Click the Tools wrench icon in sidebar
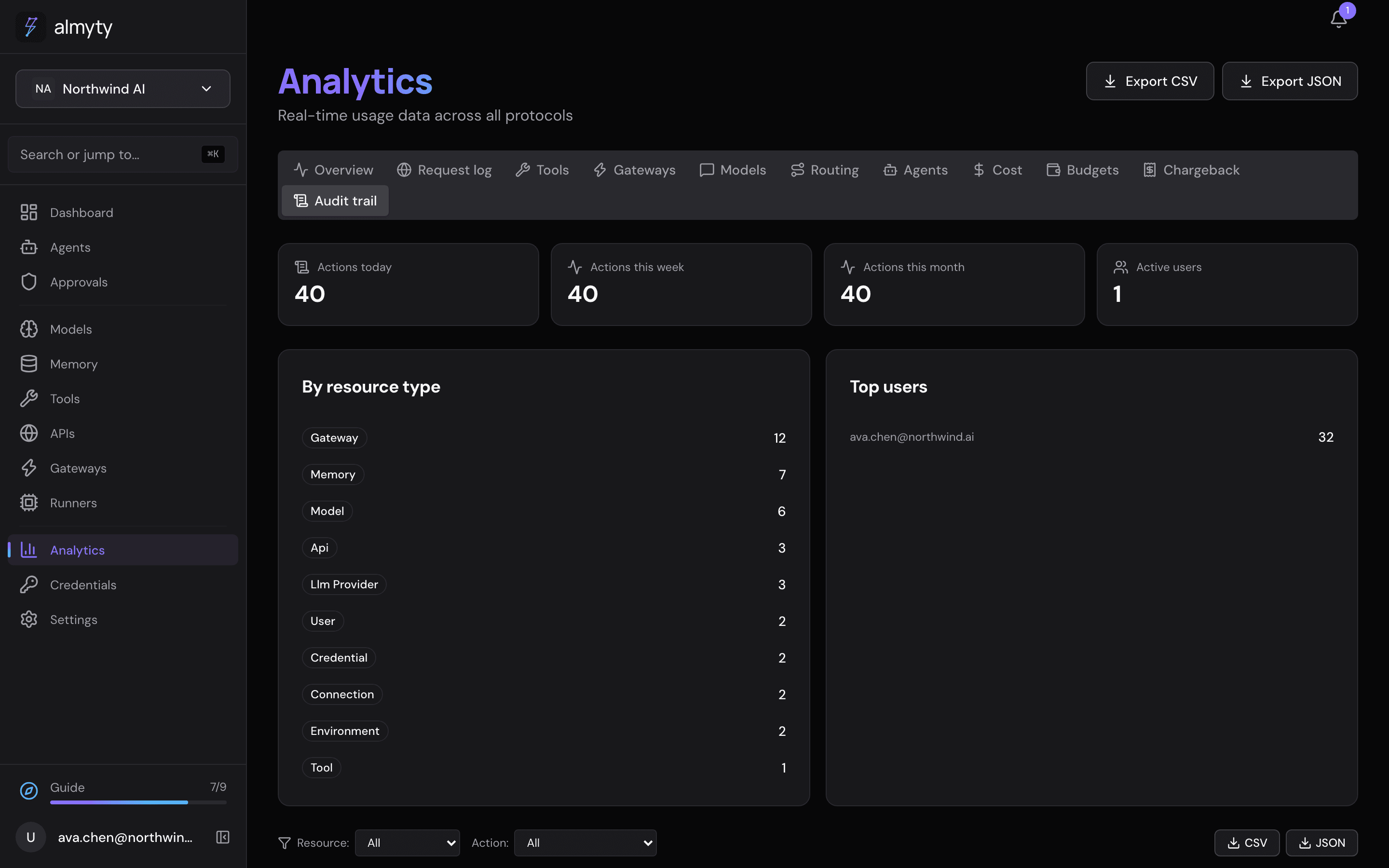The height and width of the screenshot is (868, 1389). pyautogui.click(x=29, y=398)
